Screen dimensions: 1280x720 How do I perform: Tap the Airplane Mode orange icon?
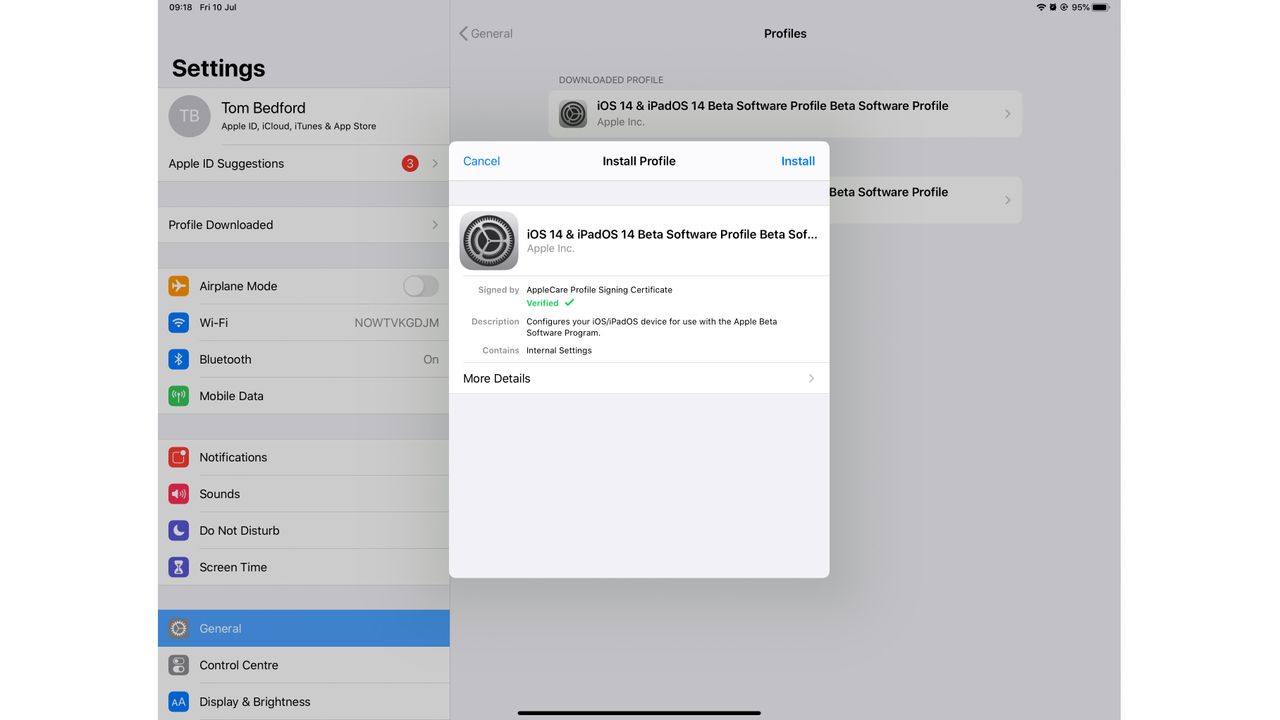click(179, 286)
